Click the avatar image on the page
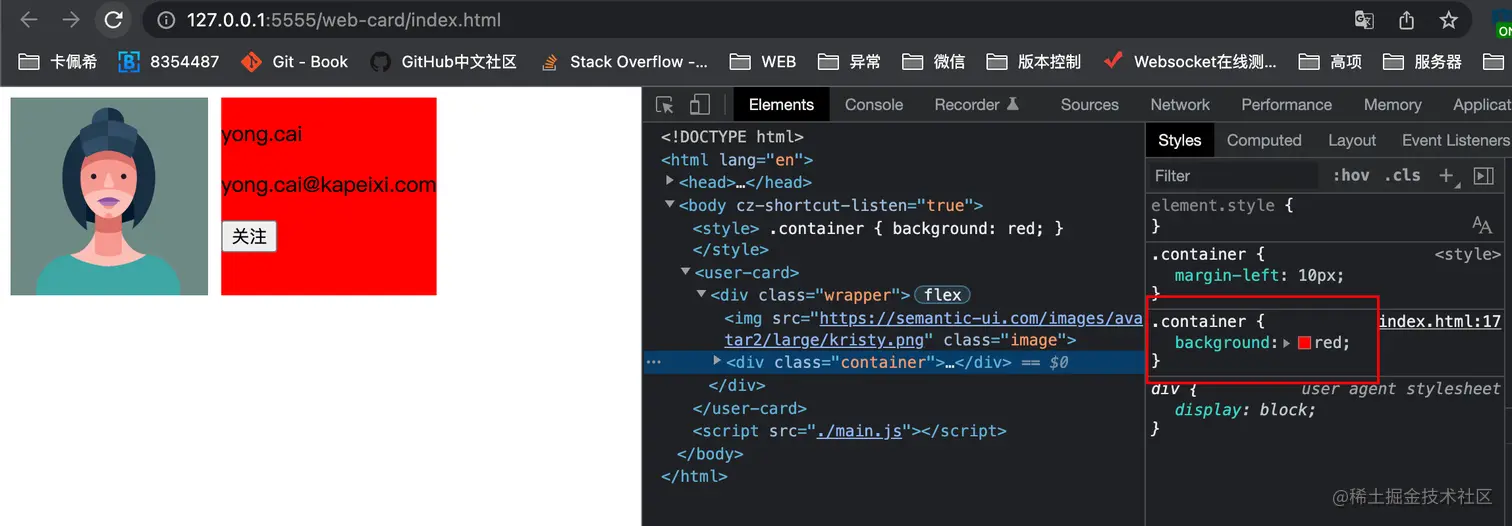This screenshot has width=1512, height=526. [x=109, y=196]
